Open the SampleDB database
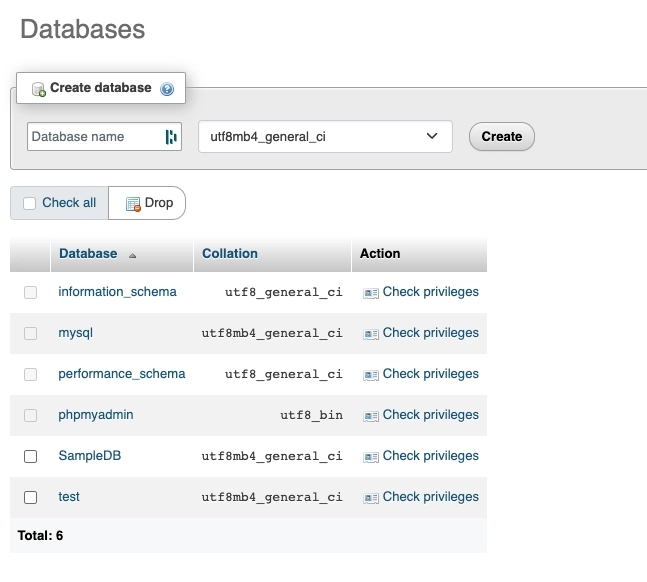 (x=90, y=456)
